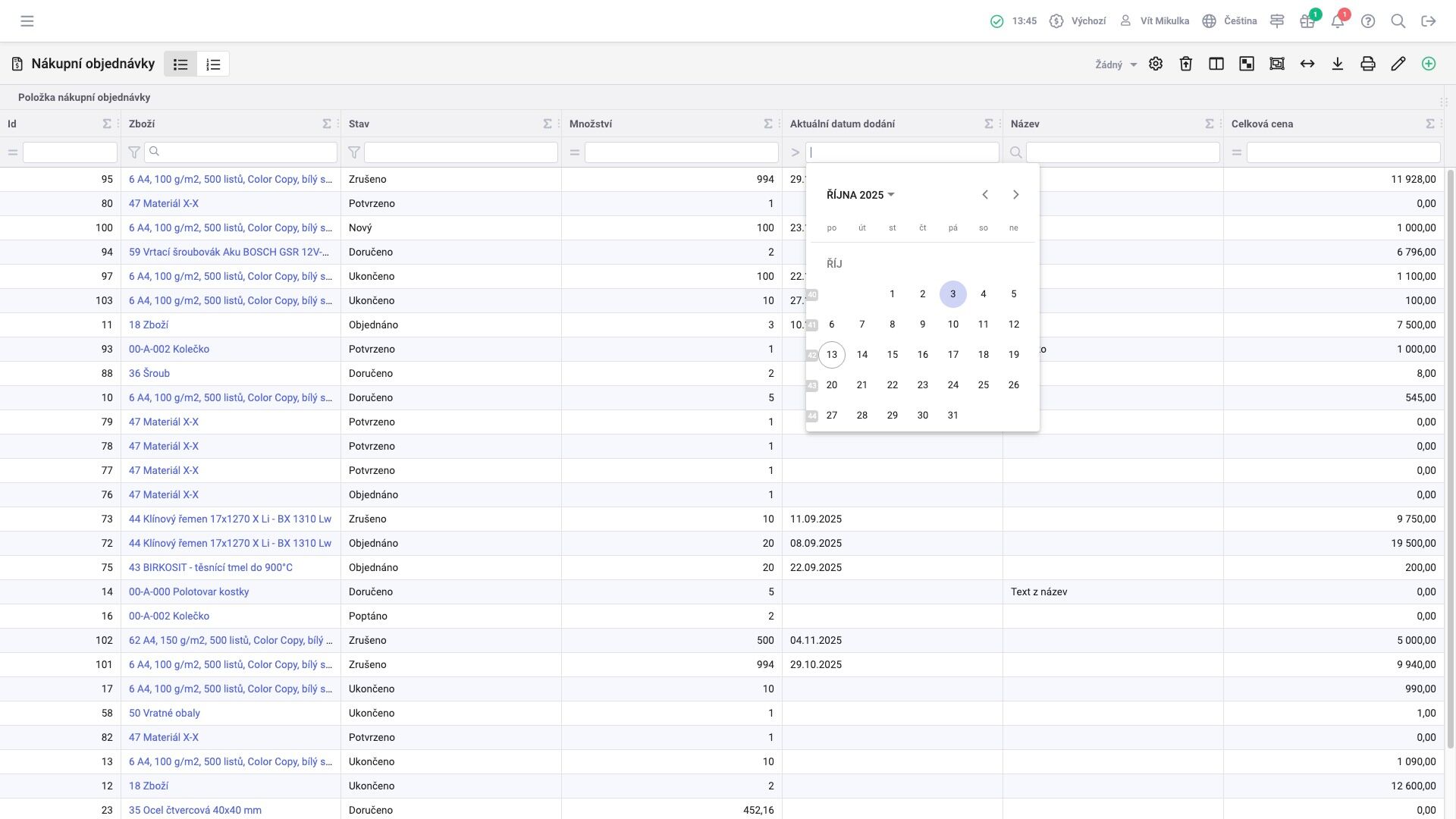Open the ŘÍJNA 2025 month selector
Viewport: 1456px width, 819px height.
click(861, 195)
